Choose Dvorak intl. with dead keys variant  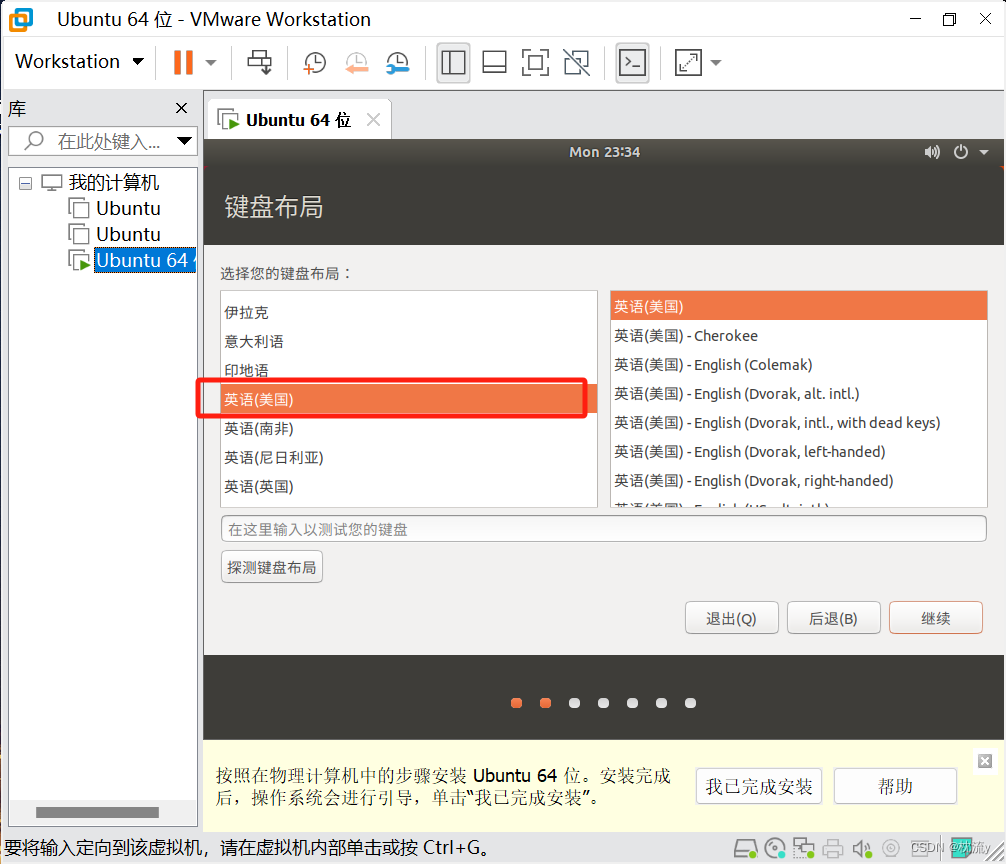coord(799,423)
